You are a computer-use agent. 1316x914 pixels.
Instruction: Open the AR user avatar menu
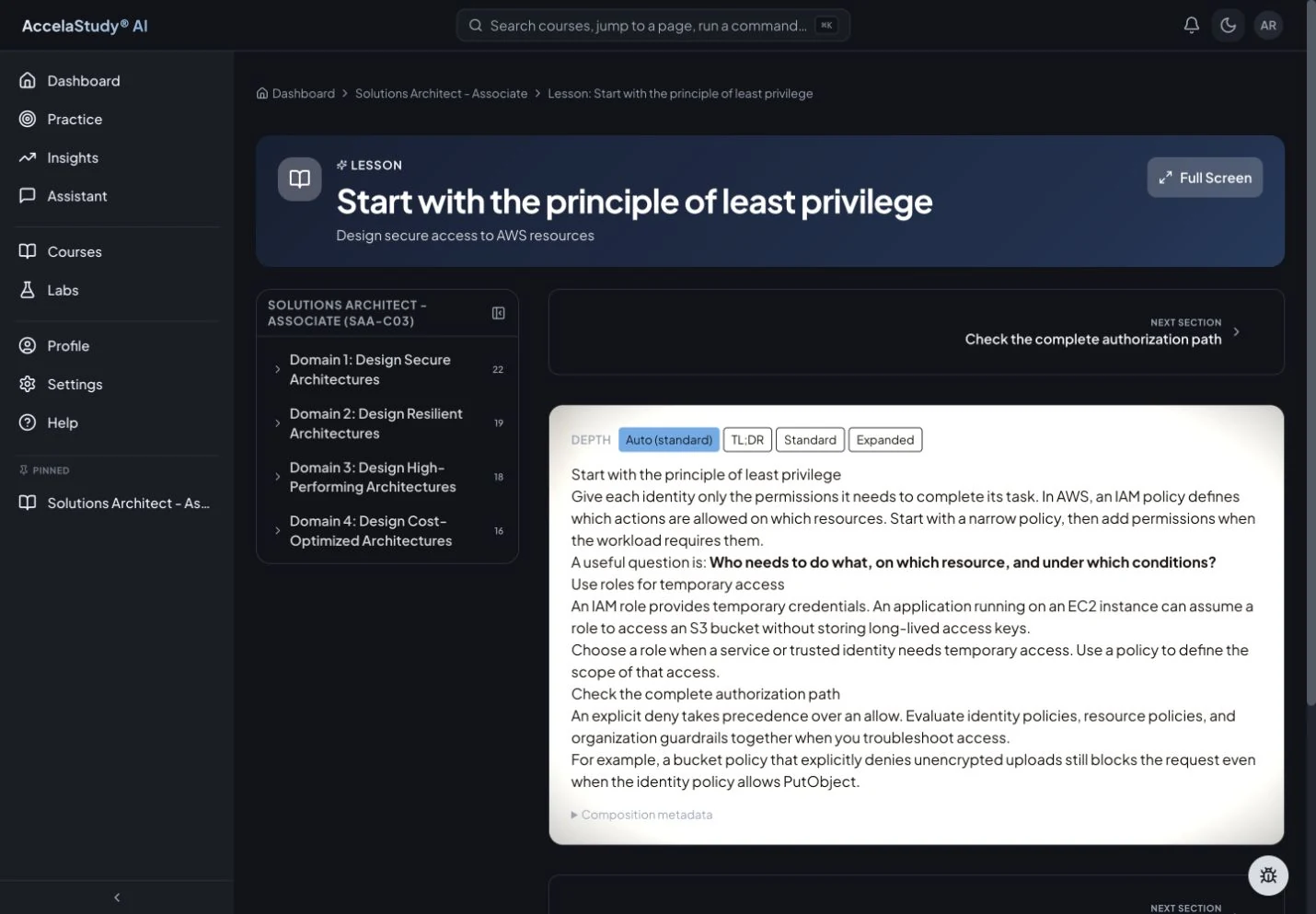click(1268, 26)
